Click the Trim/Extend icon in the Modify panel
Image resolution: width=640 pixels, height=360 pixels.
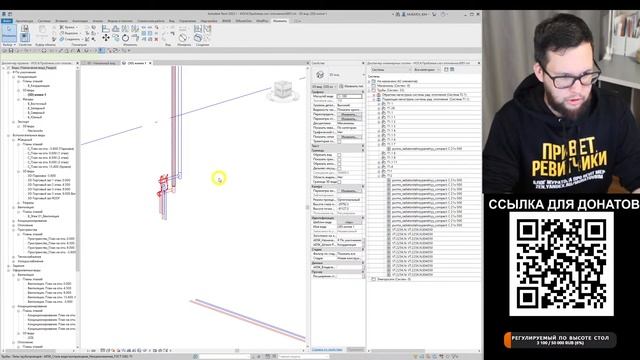[x=135, y=38]
